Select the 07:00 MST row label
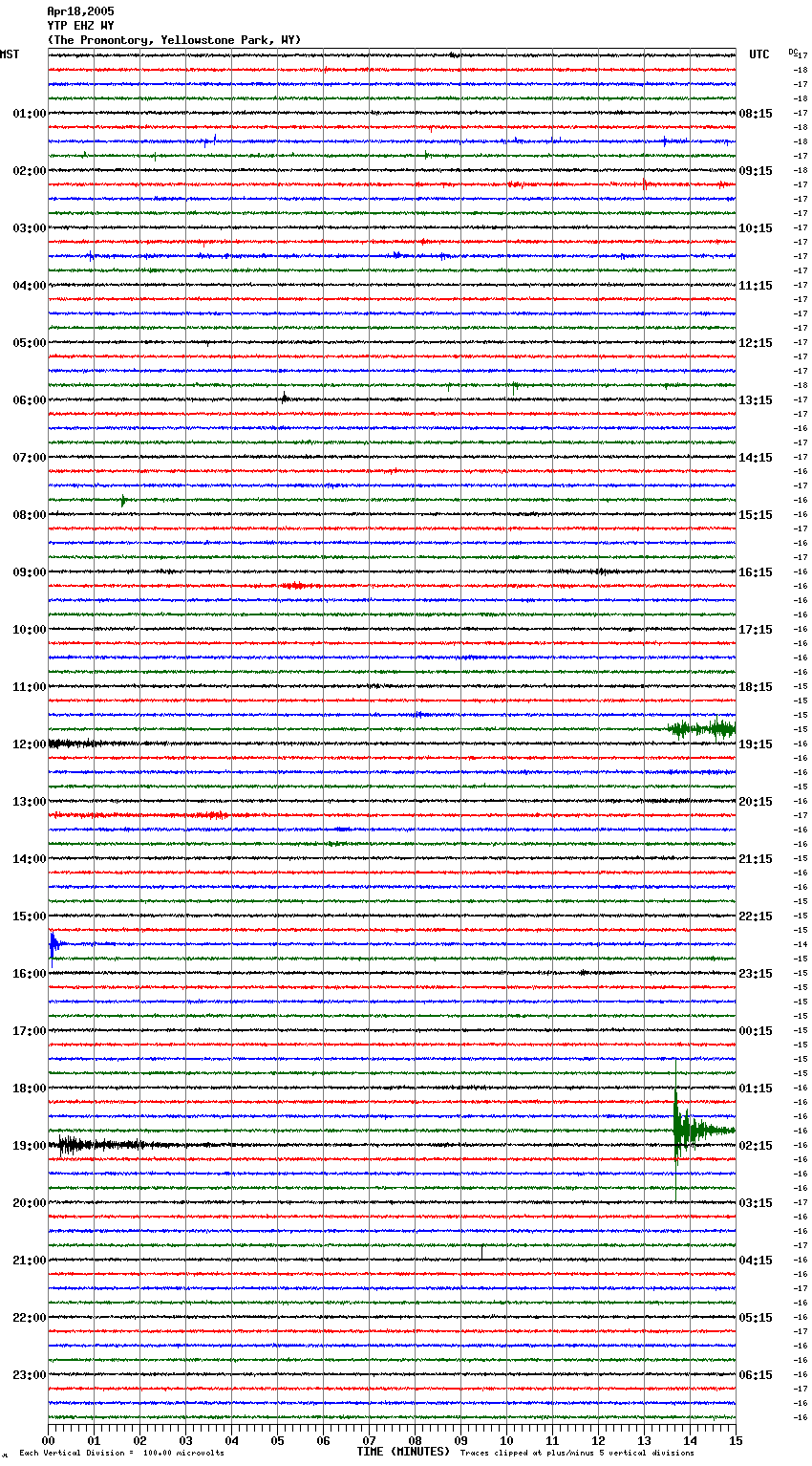 click(30, 458)
